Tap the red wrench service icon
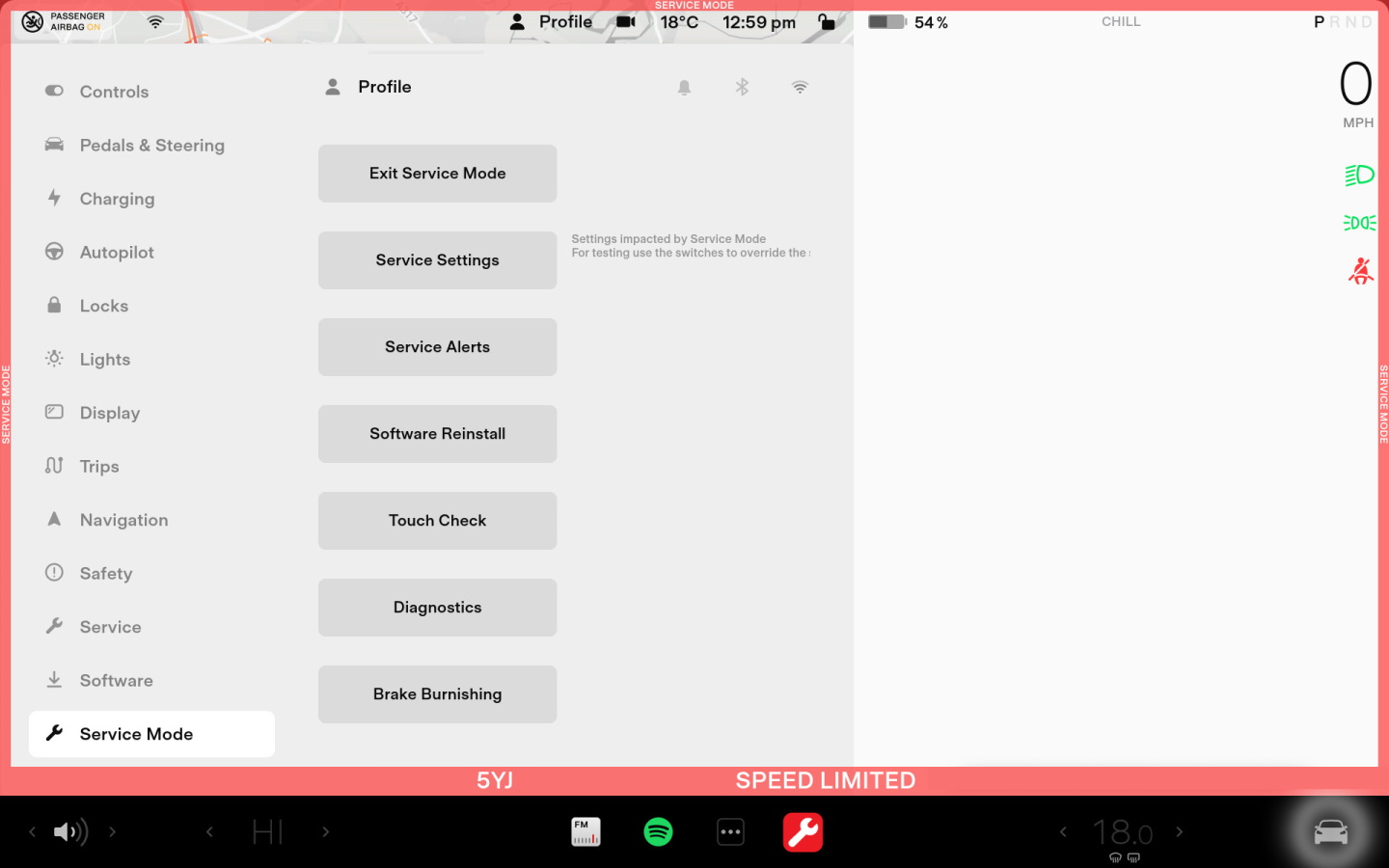1389x868 pixels. [803, 831]
